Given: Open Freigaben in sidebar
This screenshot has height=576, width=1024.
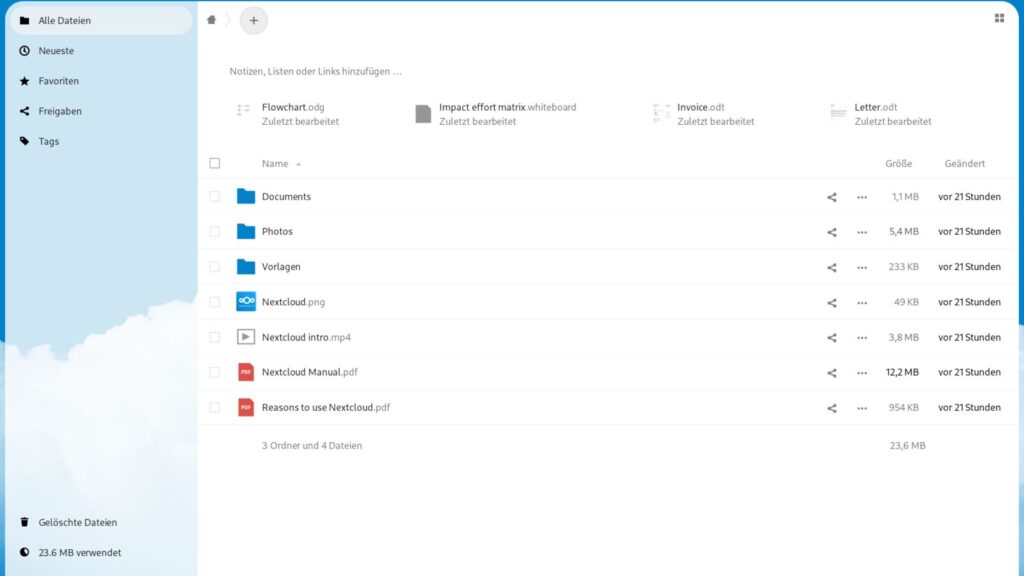Looking at the screenshot, I should (101, 111).
